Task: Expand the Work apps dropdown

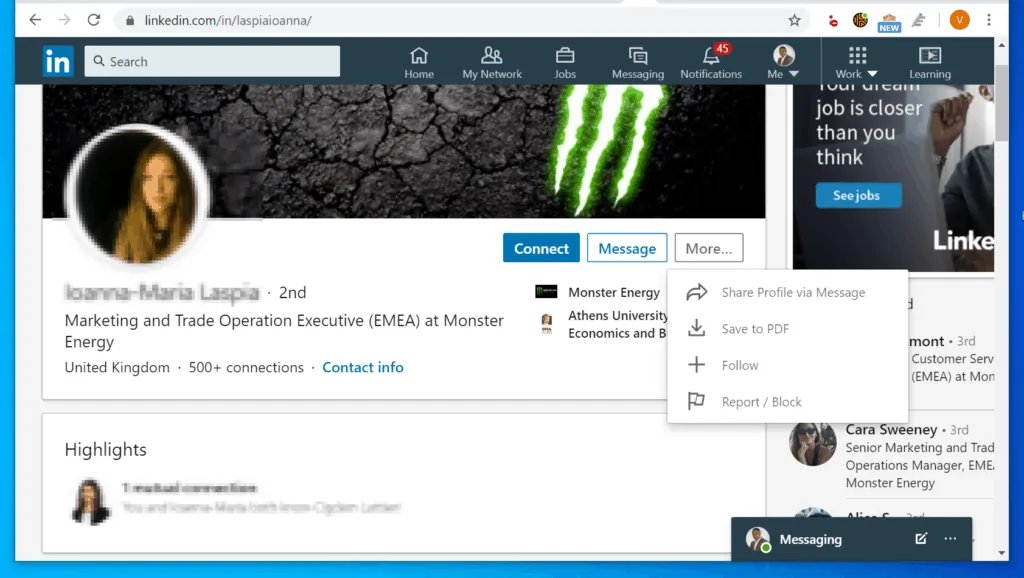Action: (857, 63)
